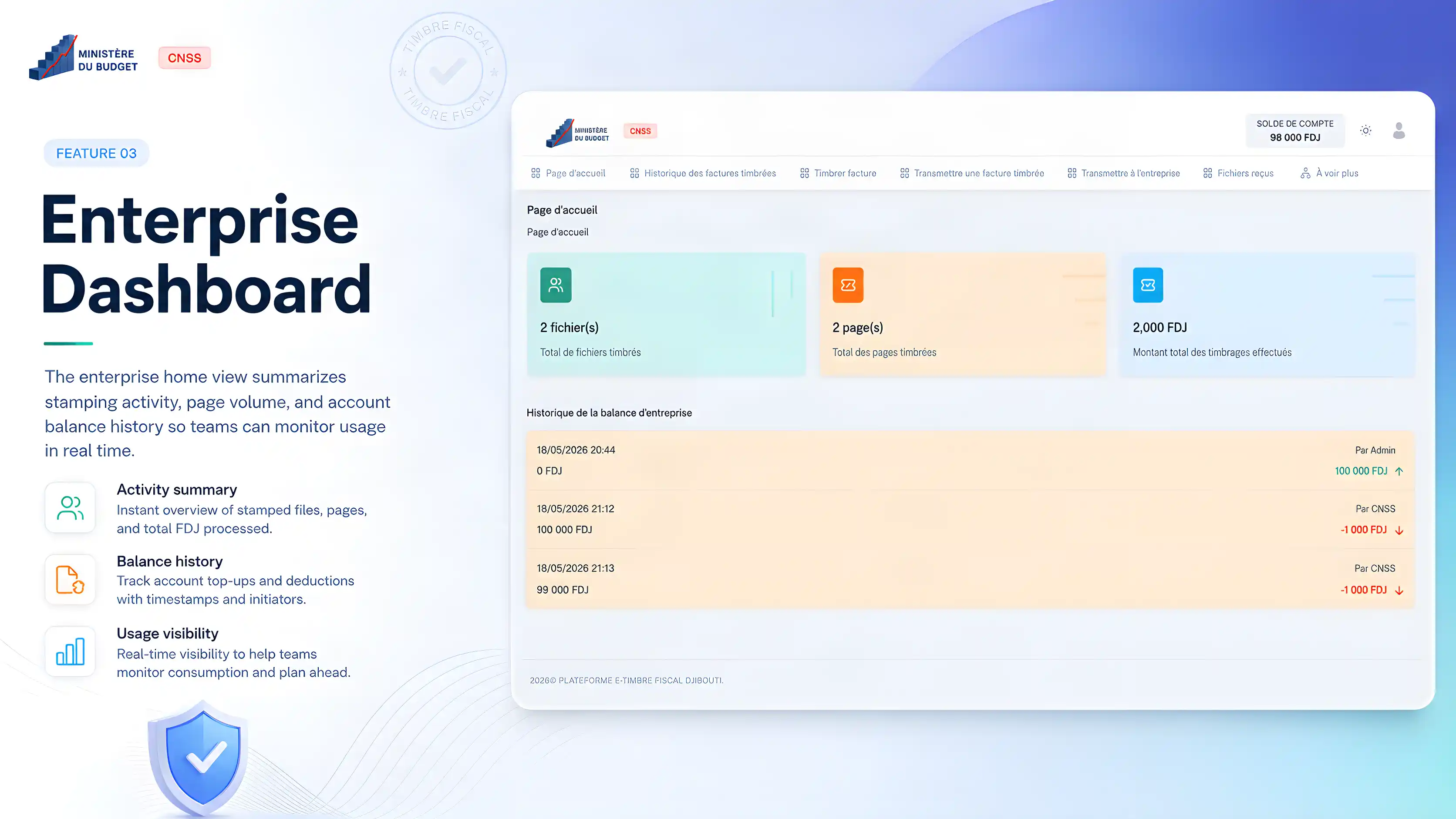Click Par CNSS in the 21:12 row

pos(1375,509)
